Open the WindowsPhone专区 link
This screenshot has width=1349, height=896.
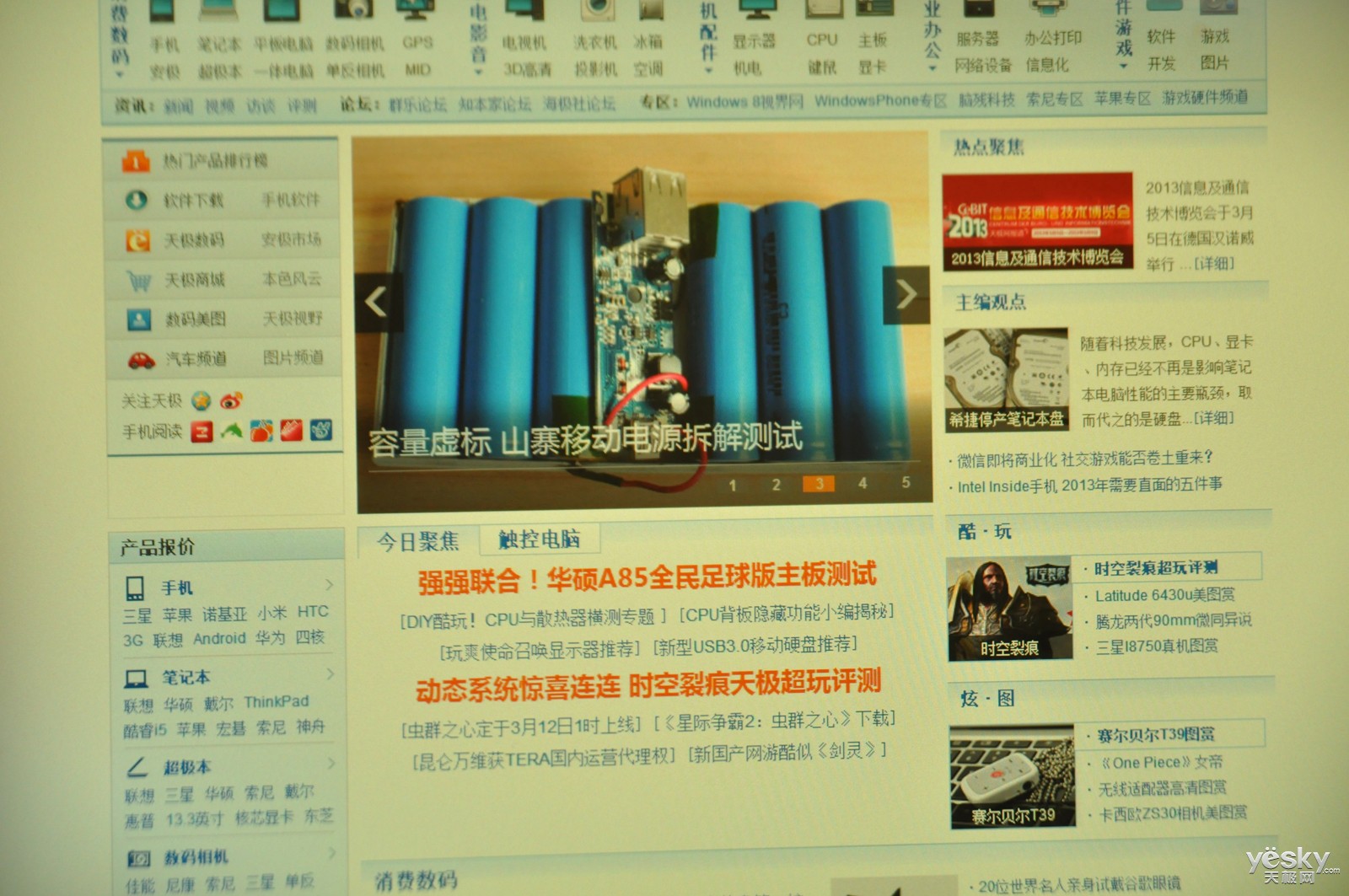(880, 100)
